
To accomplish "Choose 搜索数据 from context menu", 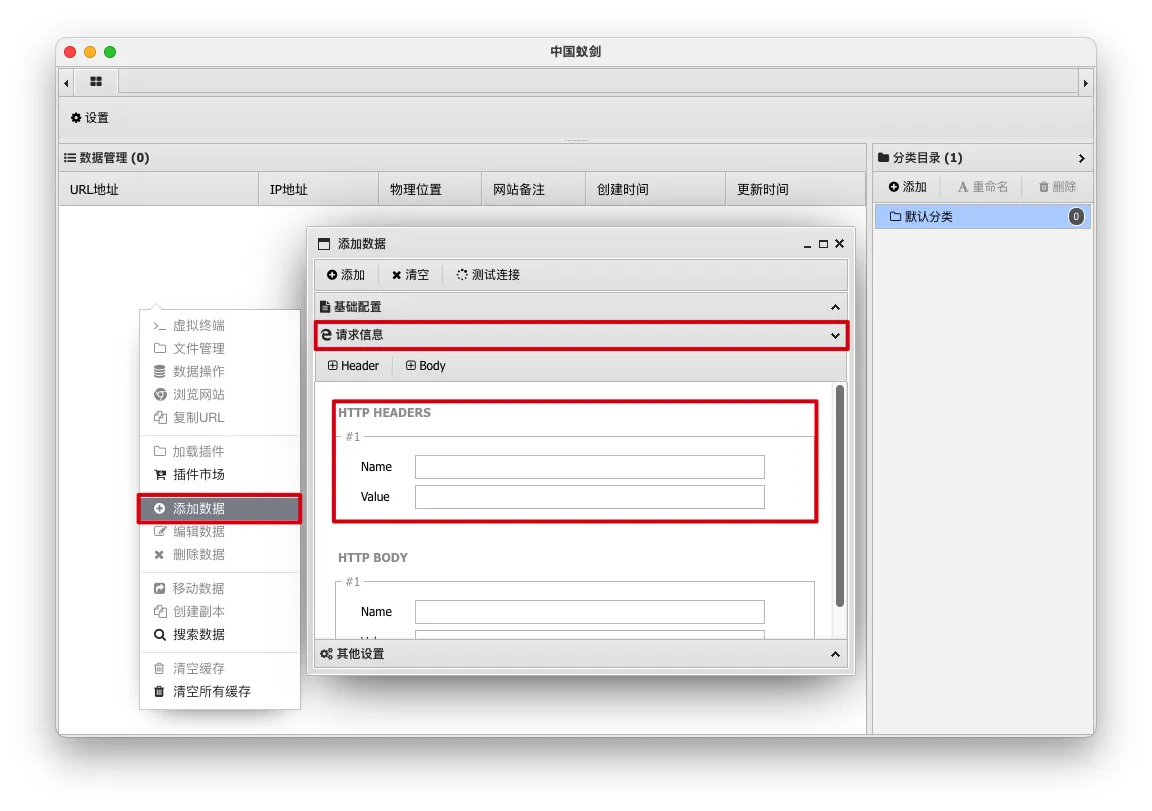I will point(199,635).
